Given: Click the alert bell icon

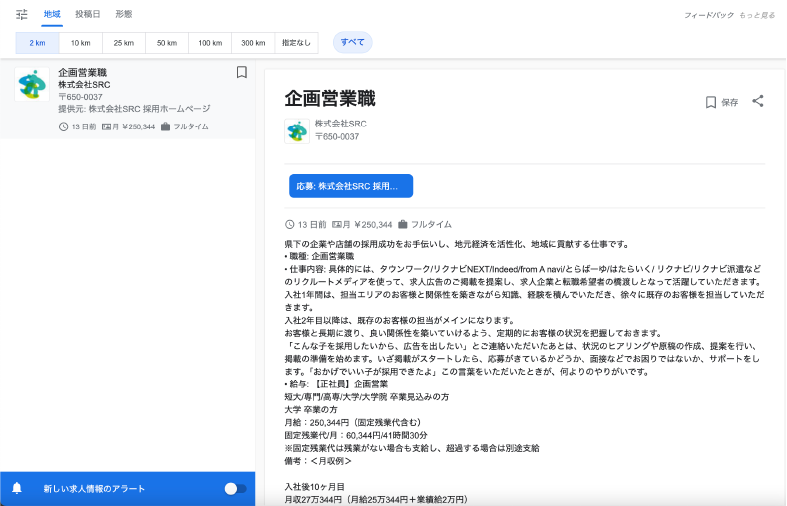Looking at the screenshot, I should pos(17,488).
